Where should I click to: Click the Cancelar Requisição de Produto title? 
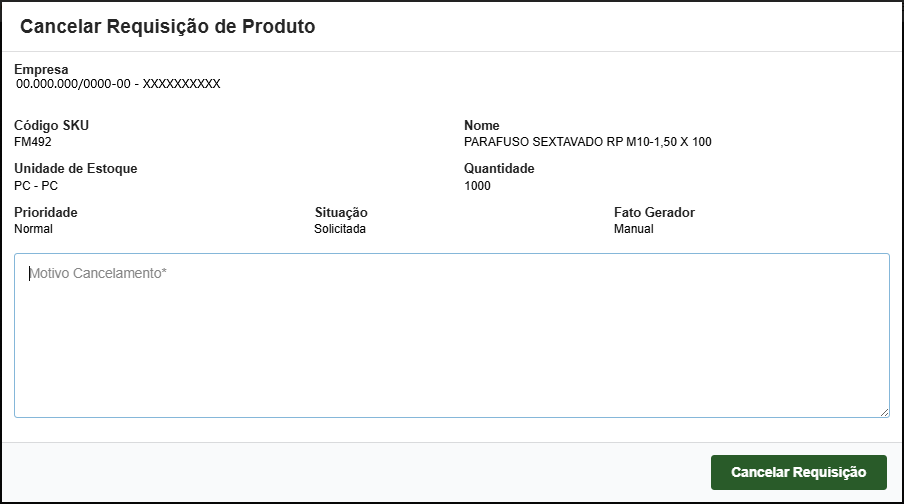pos(168,27)
